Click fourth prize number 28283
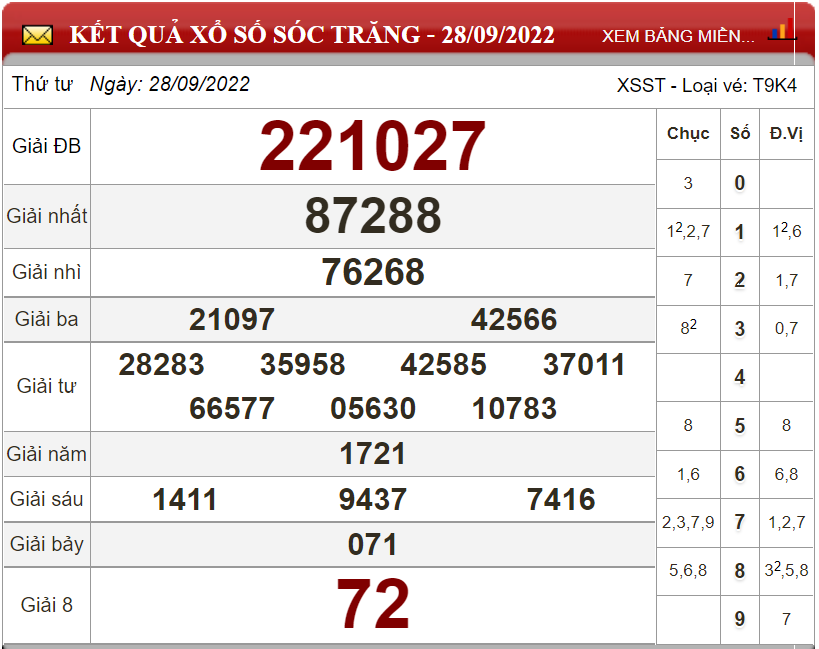Screen dimensions: 819x649 pos(161,365)
